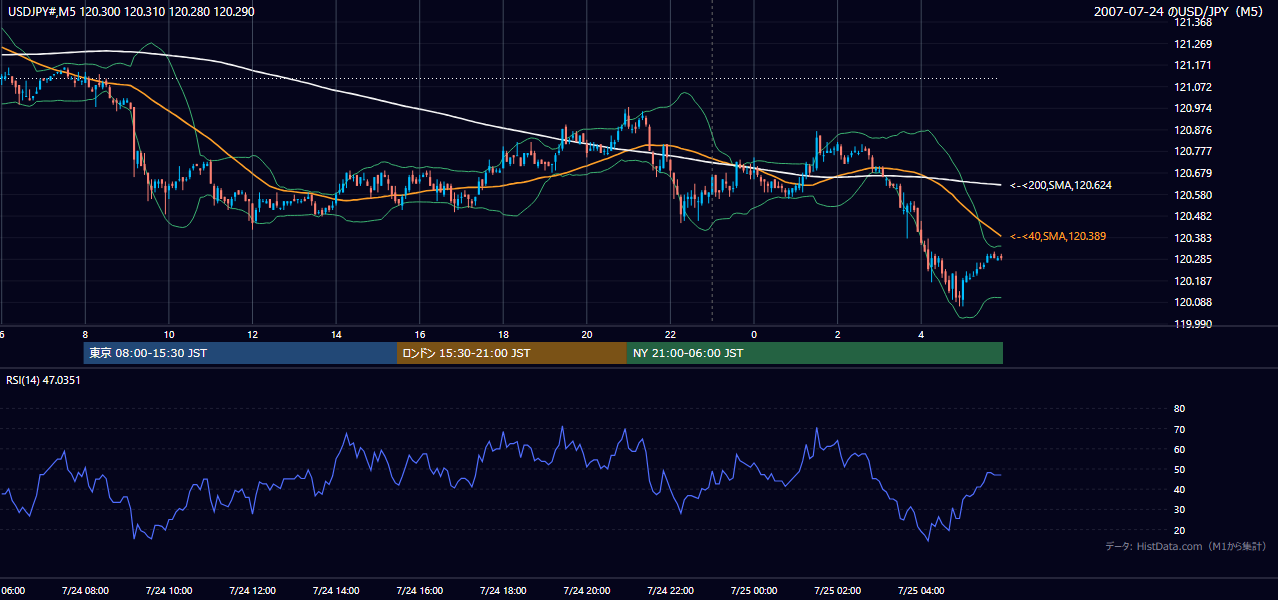
Task: Click hour label 16 under the price chart
Action: click(420, 334)
